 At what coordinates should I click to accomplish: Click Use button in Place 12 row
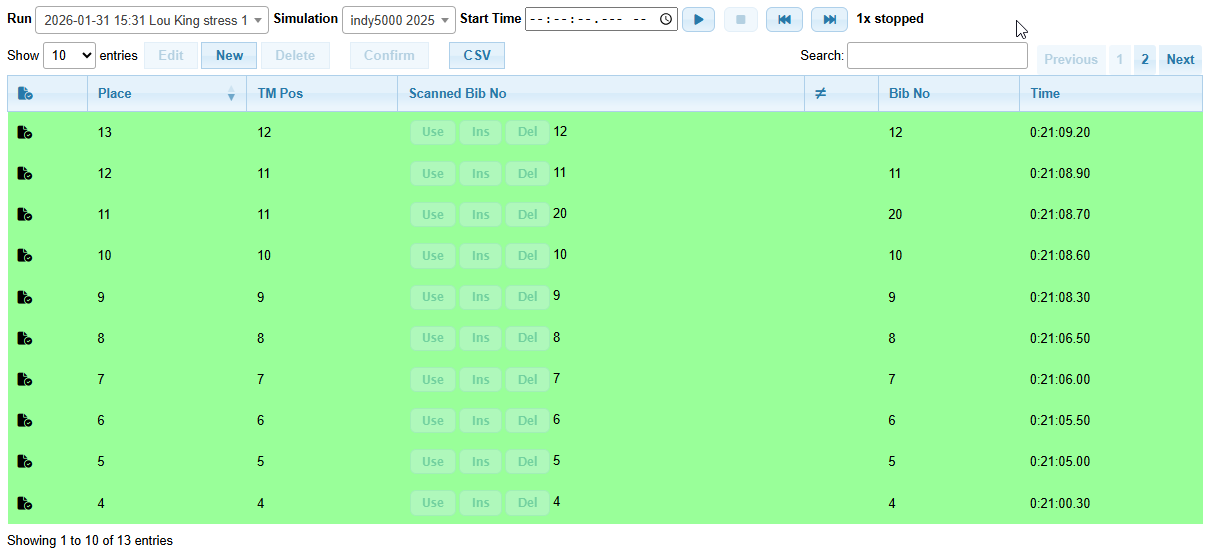pyautogui.click(x=433, y=173)
